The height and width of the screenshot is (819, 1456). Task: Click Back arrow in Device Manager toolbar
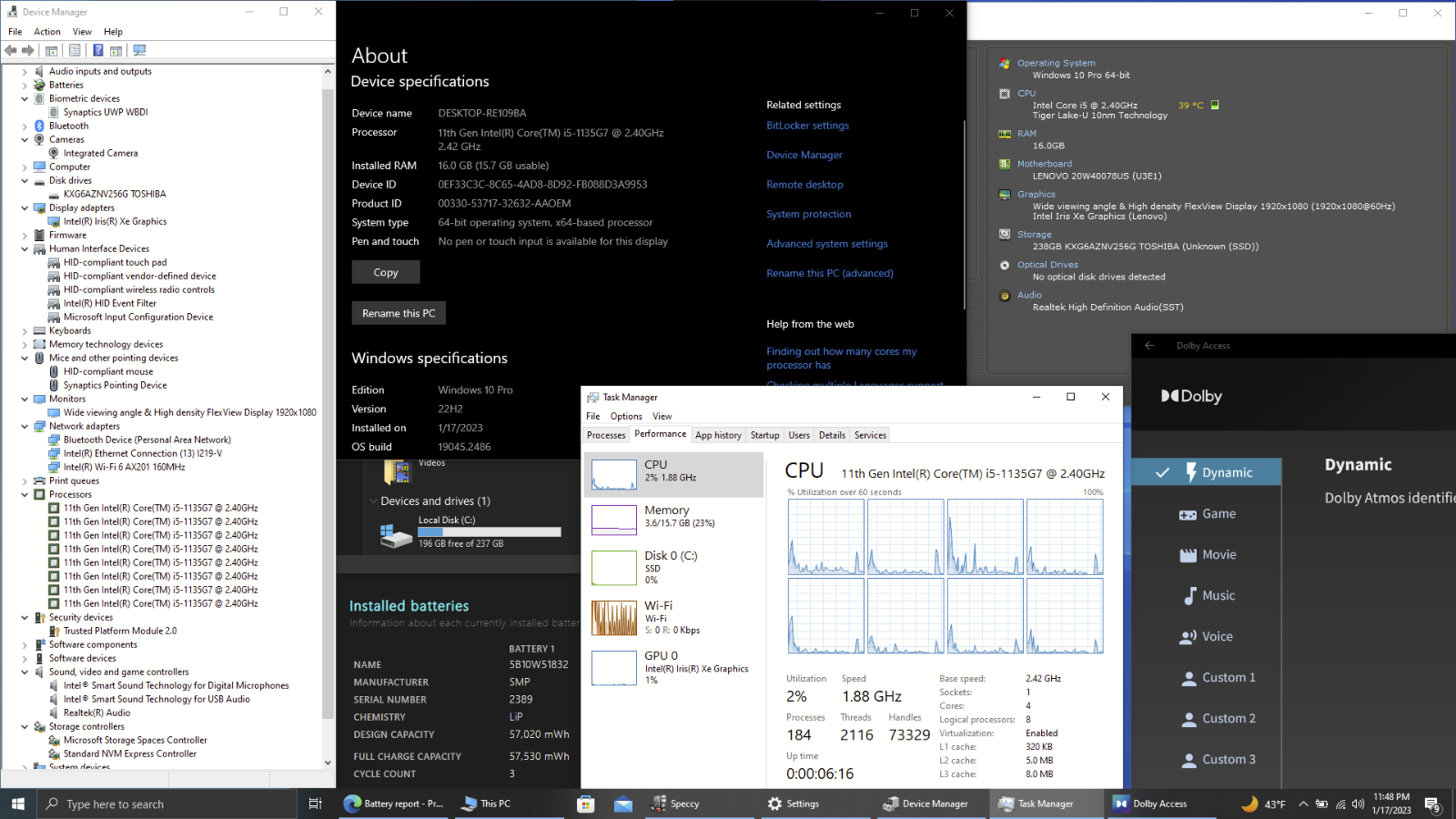pos(11,50)
